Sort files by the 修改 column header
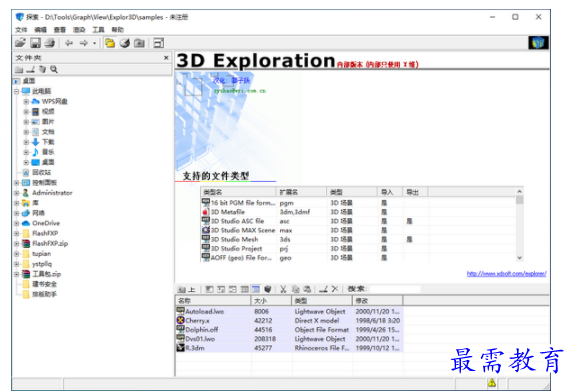The height and width of the screenshot is (392, 572). pyautogui.click(x=378, y=300)
